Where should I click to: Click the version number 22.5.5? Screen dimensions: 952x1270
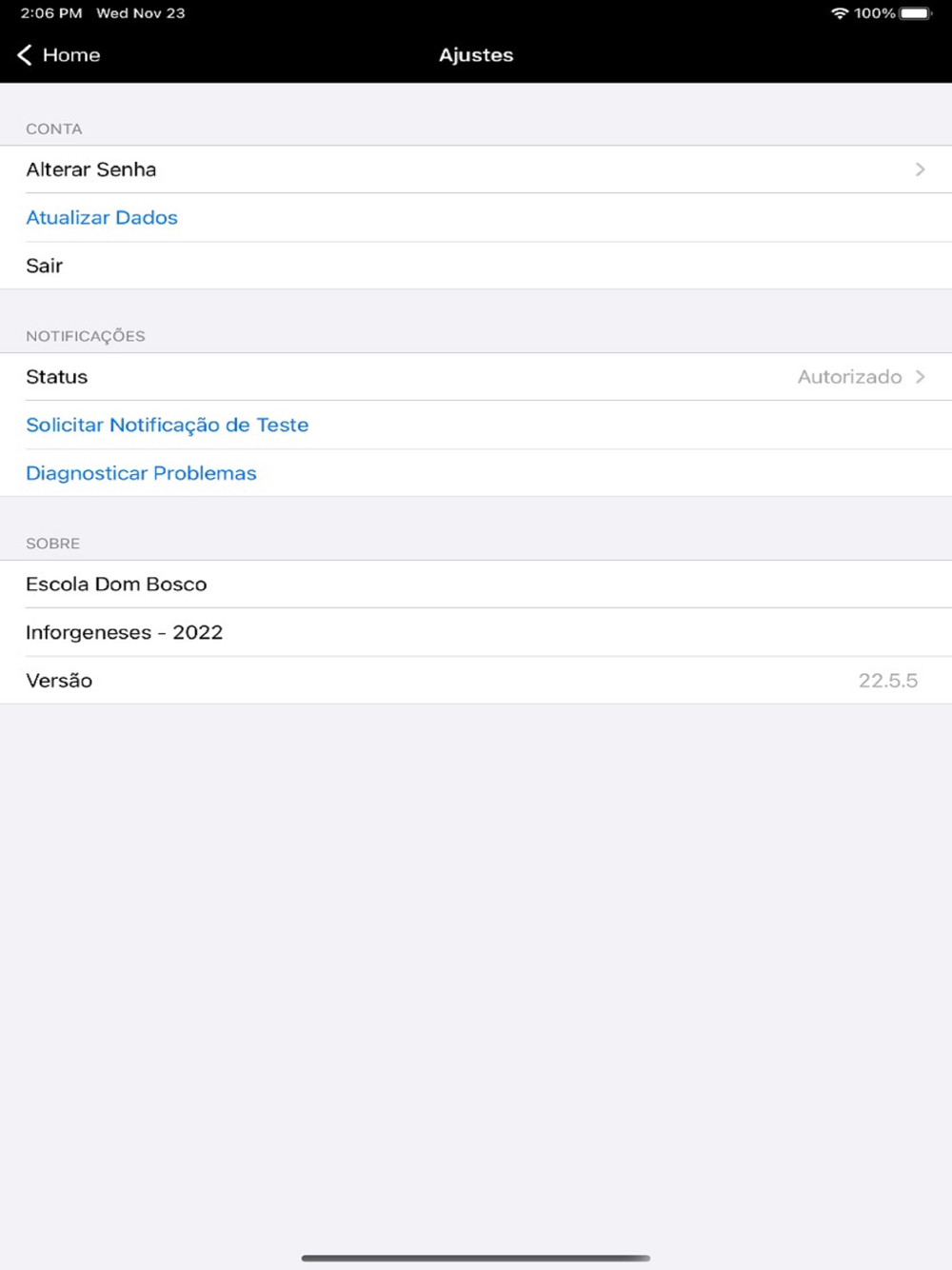pyautogui.click(x=888, y=681)
